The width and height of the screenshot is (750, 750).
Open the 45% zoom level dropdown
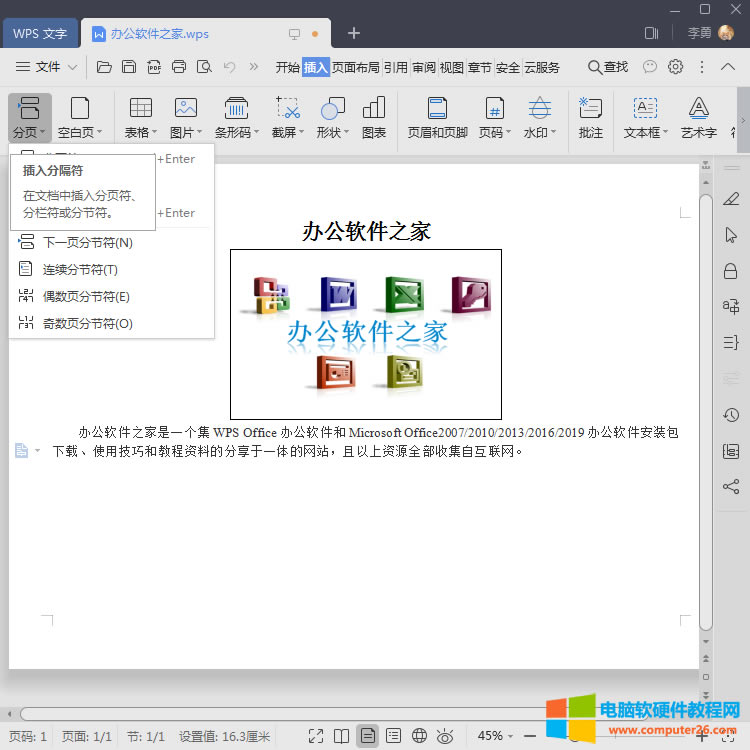click(x=511, y=736)
